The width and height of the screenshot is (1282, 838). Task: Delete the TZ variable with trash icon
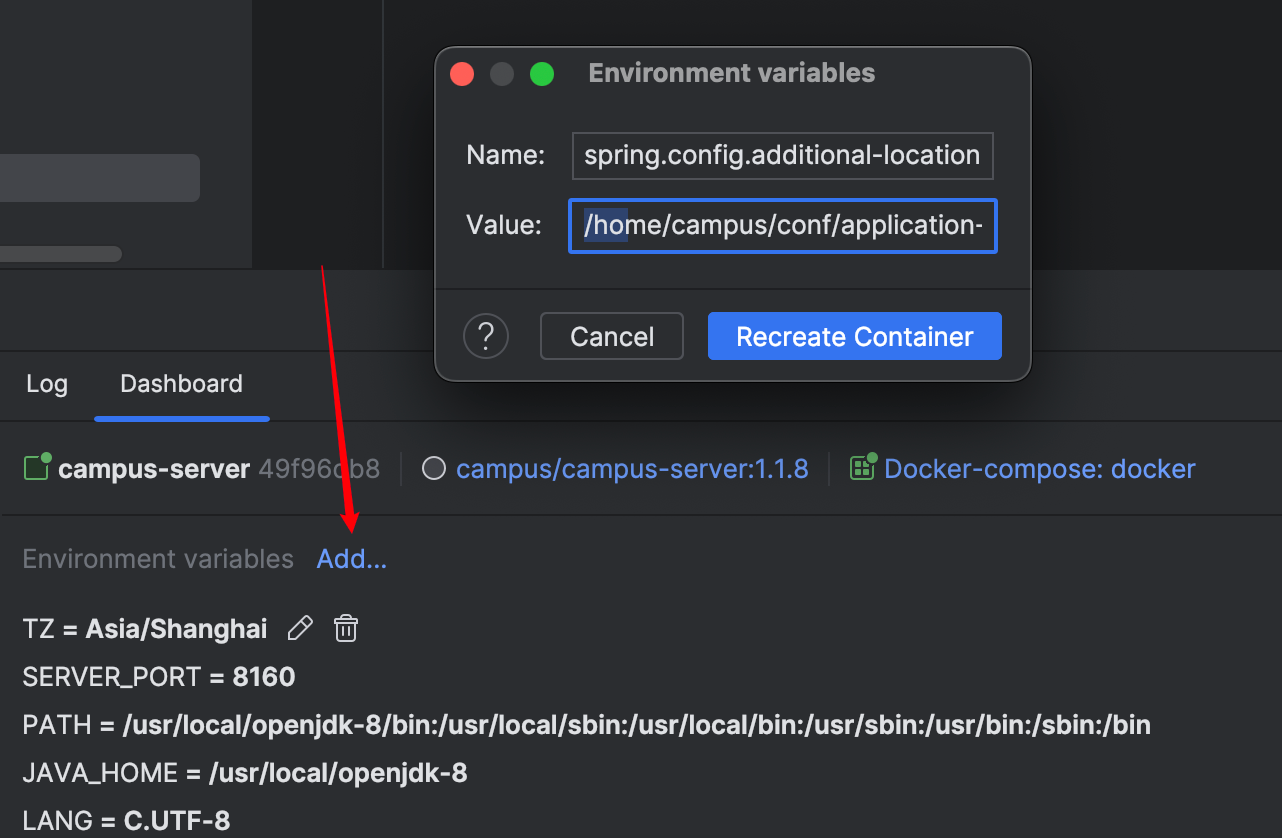coord(346,628)
